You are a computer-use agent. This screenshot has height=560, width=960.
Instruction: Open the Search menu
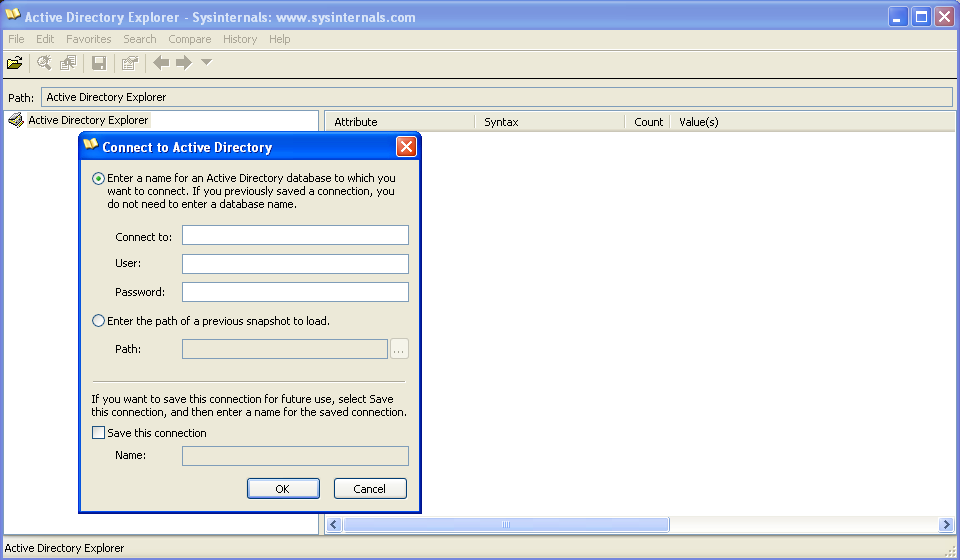140,39
